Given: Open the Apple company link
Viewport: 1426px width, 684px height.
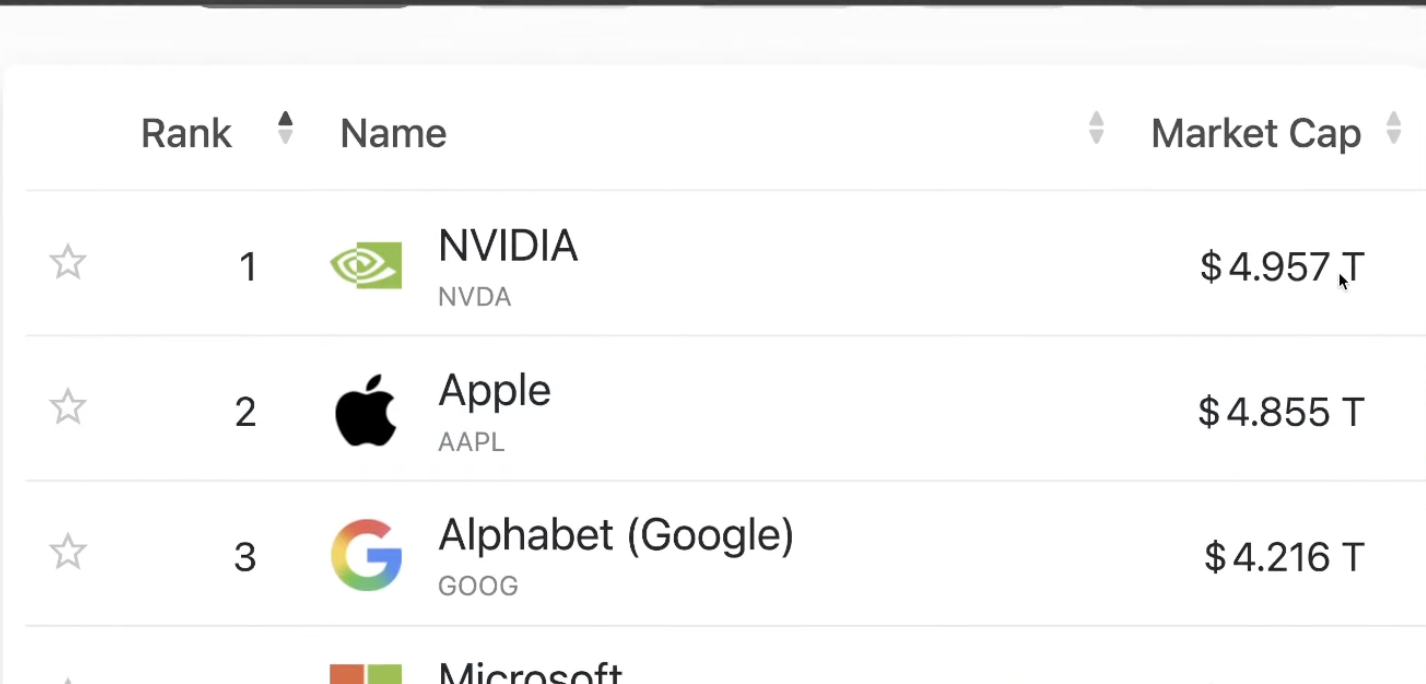Looking at the screenshot, I should click(494, 392).
